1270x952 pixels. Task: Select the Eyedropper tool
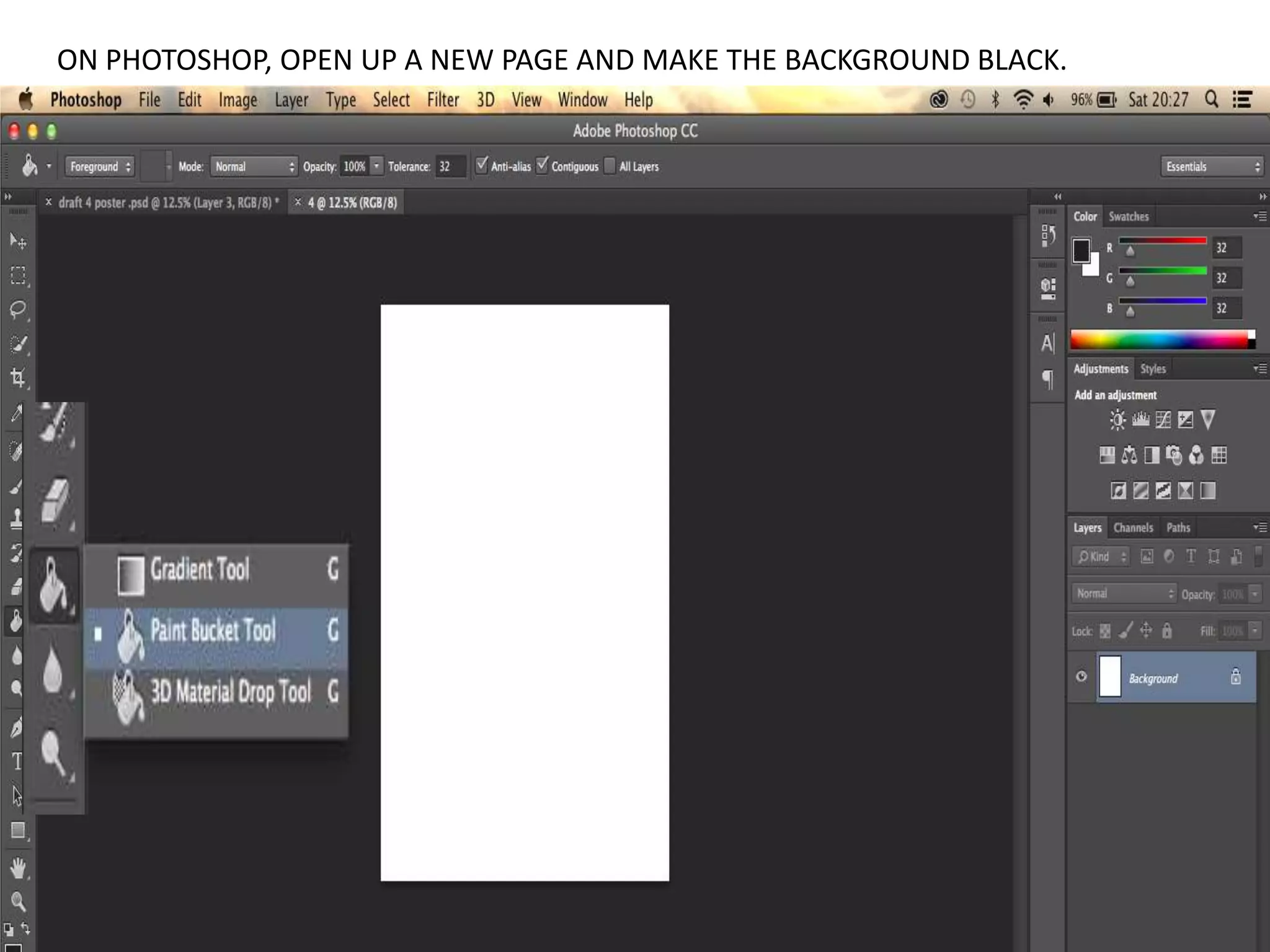click(x=17, y=413)
